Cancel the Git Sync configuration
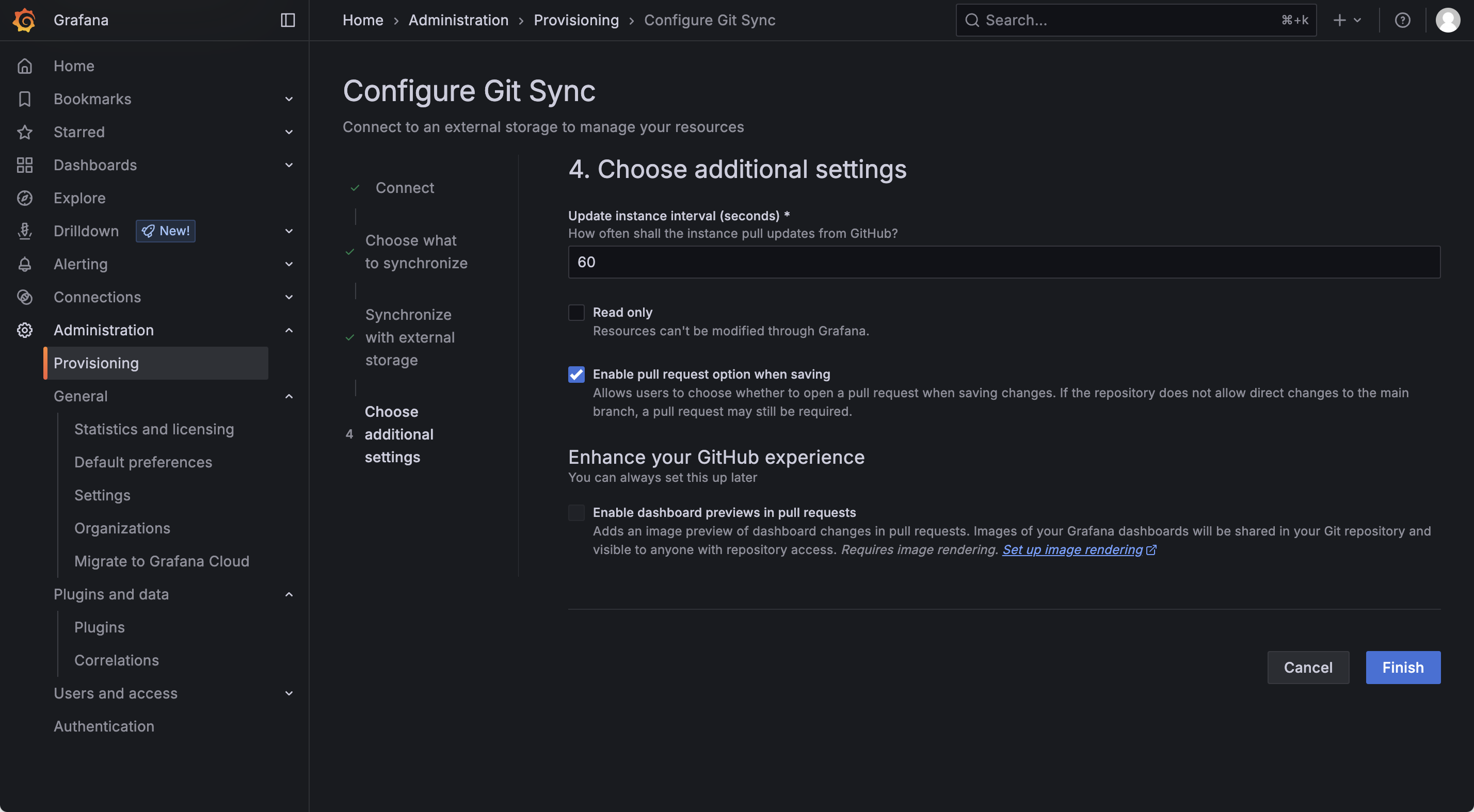 (x=1308, y=668)
